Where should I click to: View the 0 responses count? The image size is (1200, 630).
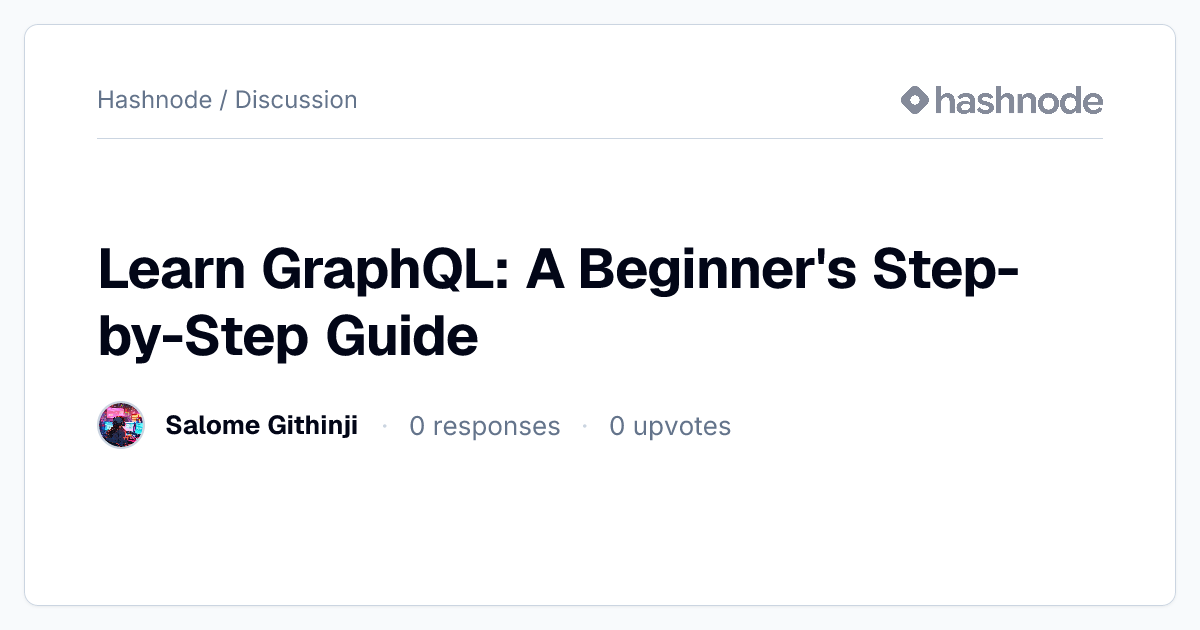pos(485,426)
